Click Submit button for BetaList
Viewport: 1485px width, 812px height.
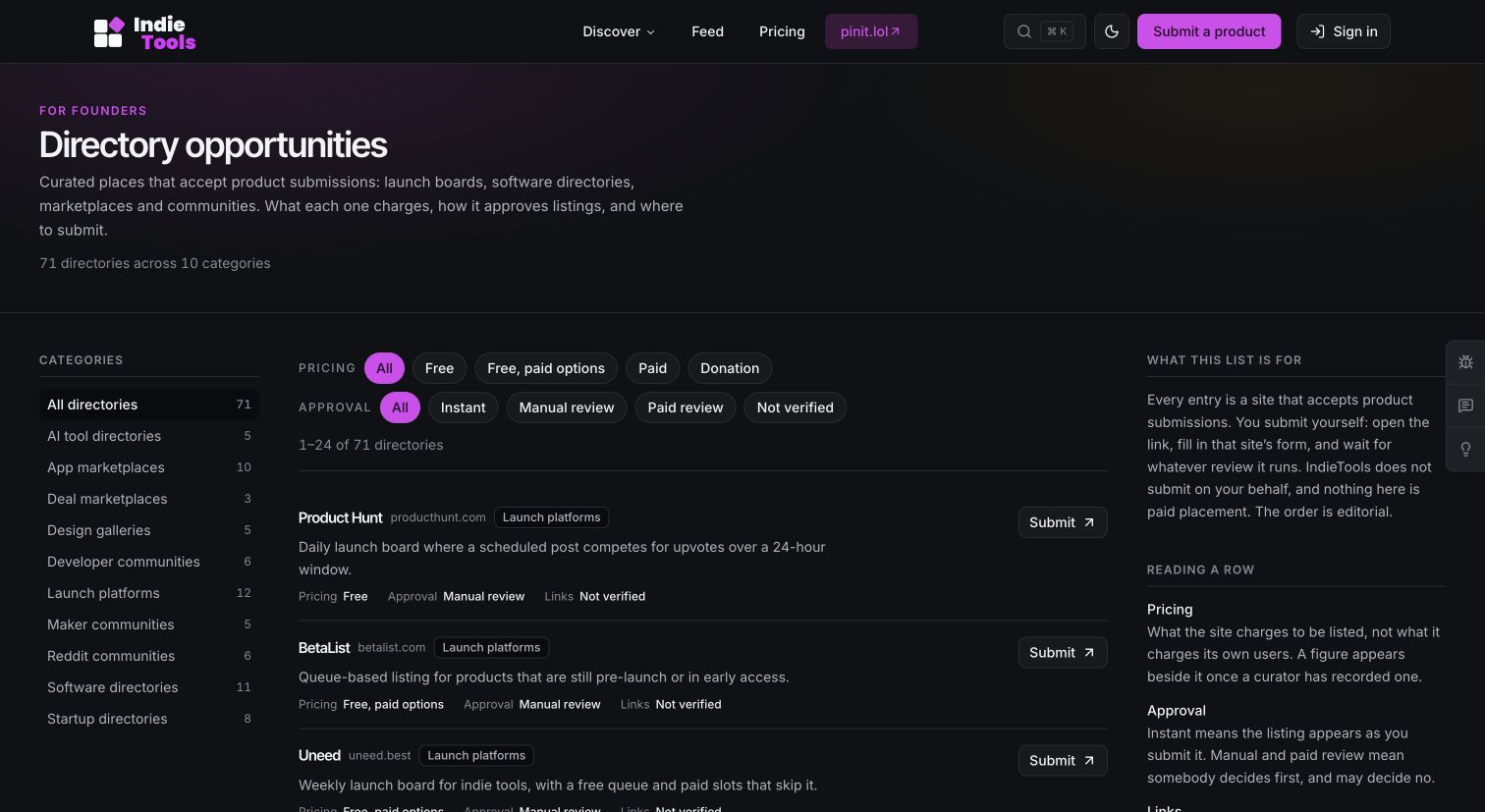point(1063,652)
